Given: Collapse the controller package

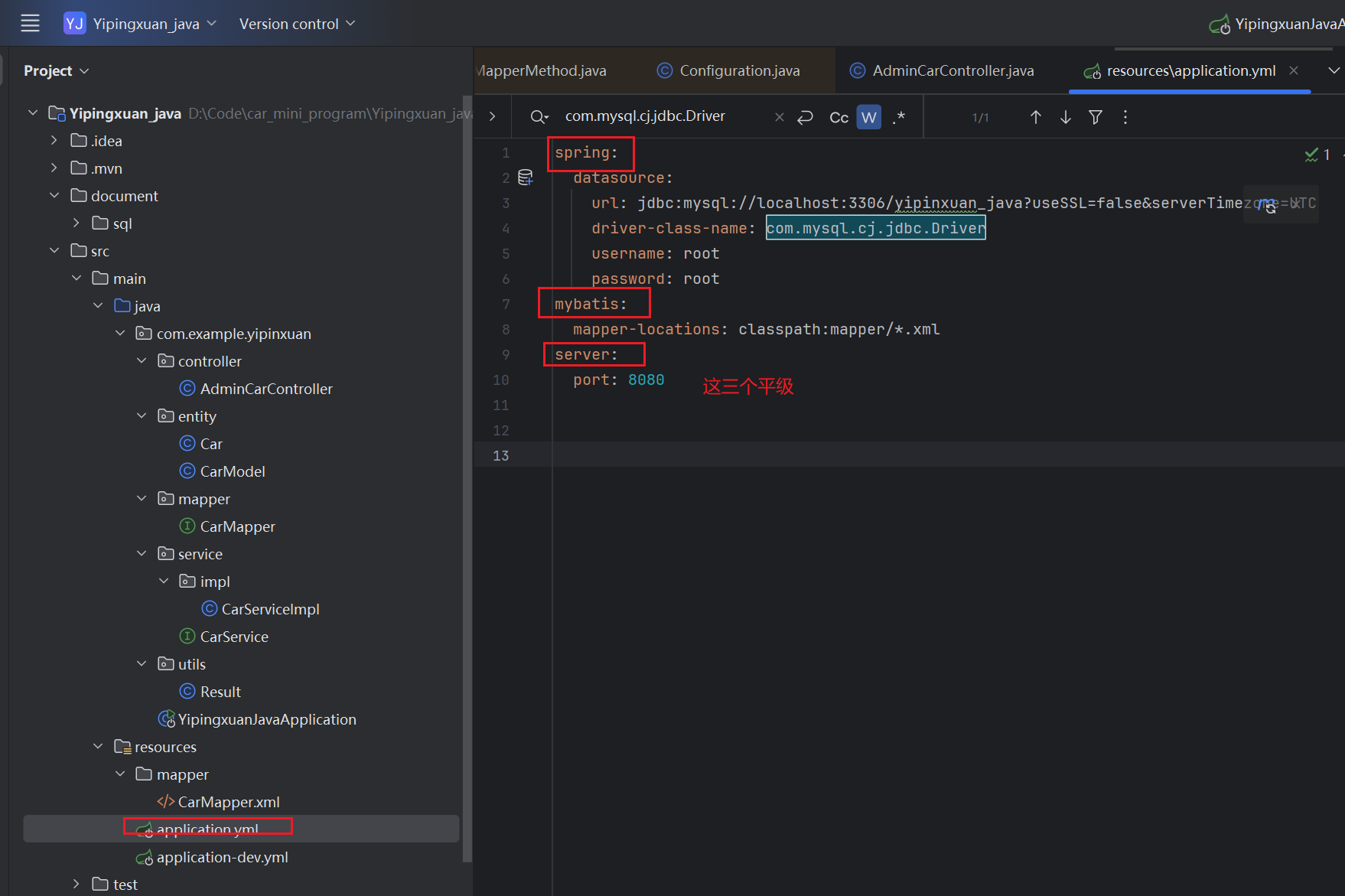Looking at the screenshot, I should click(142, 361).
